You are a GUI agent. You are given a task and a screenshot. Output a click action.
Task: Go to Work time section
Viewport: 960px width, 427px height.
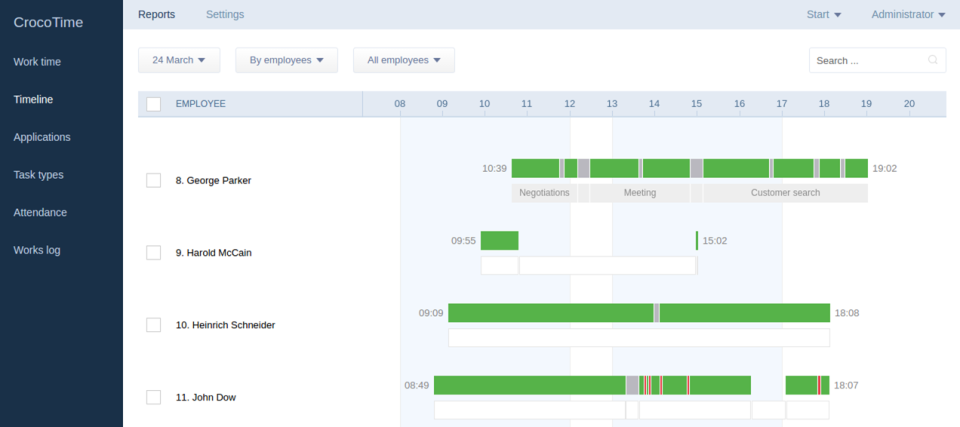[37, 62]
